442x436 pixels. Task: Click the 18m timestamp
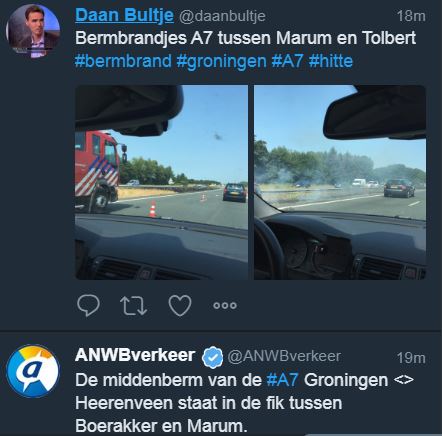411,16
